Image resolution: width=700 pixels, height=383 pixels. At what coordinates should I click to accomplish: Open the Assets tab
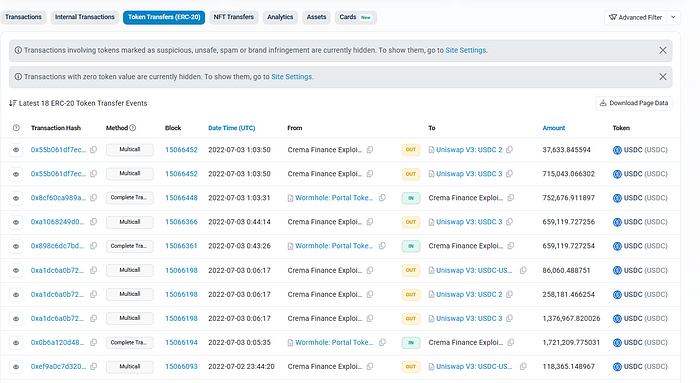tap(316, 17)
